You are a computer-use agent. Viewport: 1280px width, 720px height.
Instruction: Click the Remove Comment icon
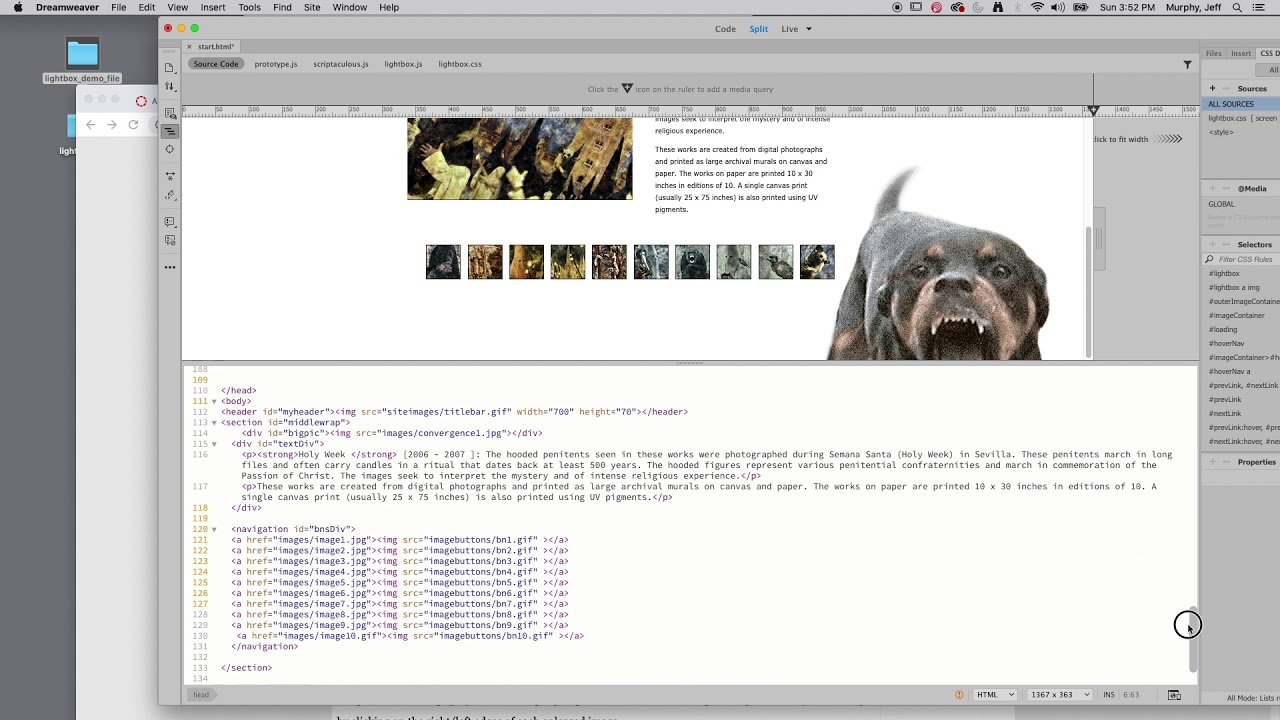170,241
